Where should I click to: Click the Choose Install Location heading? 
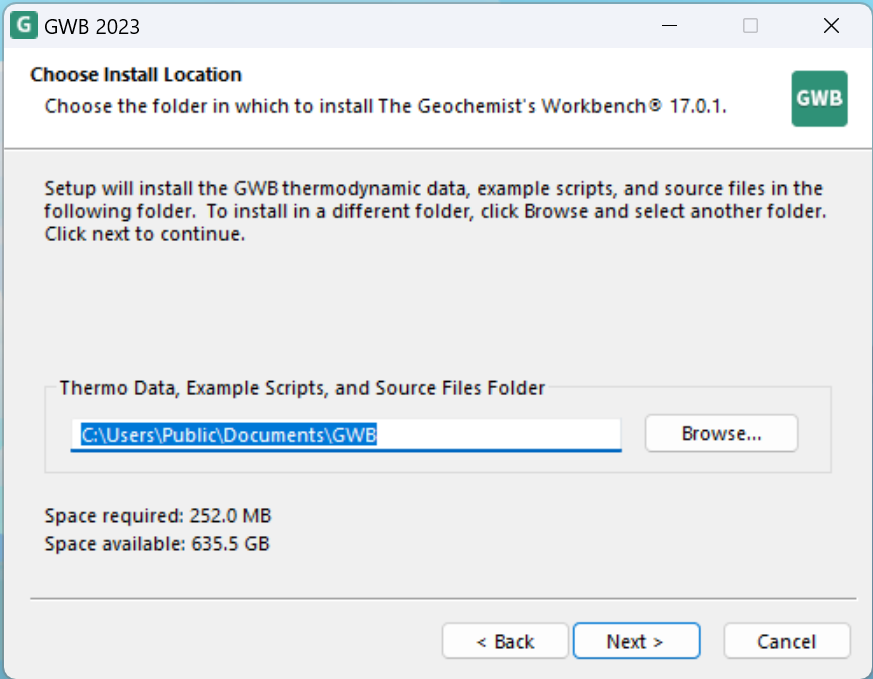(136, 75)
